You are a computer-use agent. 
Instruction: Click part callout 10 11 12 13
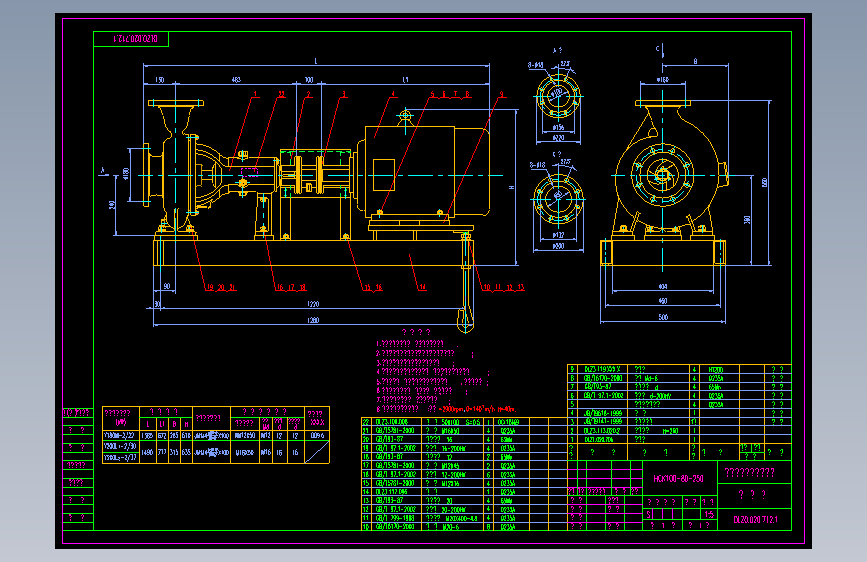[x=504, y=288]
